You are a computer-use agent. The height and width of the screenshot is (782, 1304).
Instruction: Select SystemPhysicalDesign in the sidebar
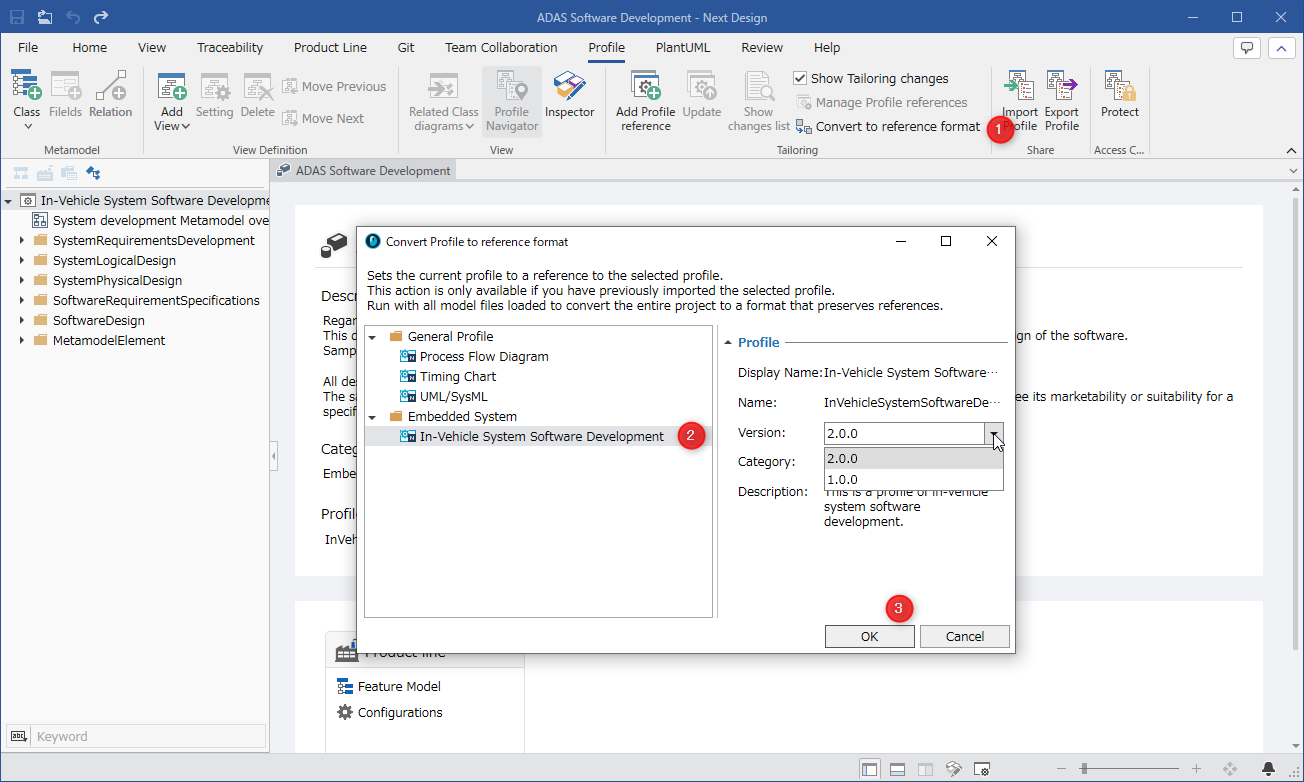pos(117,280)
